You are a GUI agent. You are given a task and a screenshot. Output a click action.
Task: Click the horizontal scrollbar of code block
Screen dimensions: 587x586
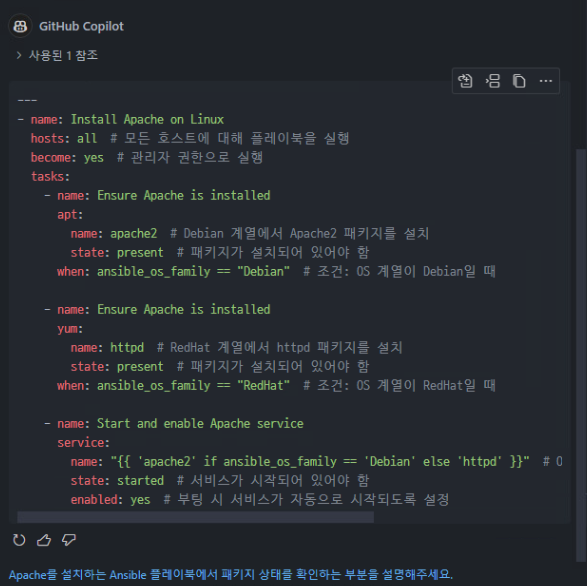[x=195, y=517]
